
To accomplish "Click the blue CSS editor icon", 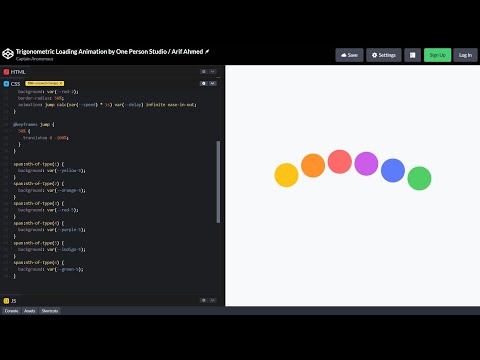I will tap(6, 84).
